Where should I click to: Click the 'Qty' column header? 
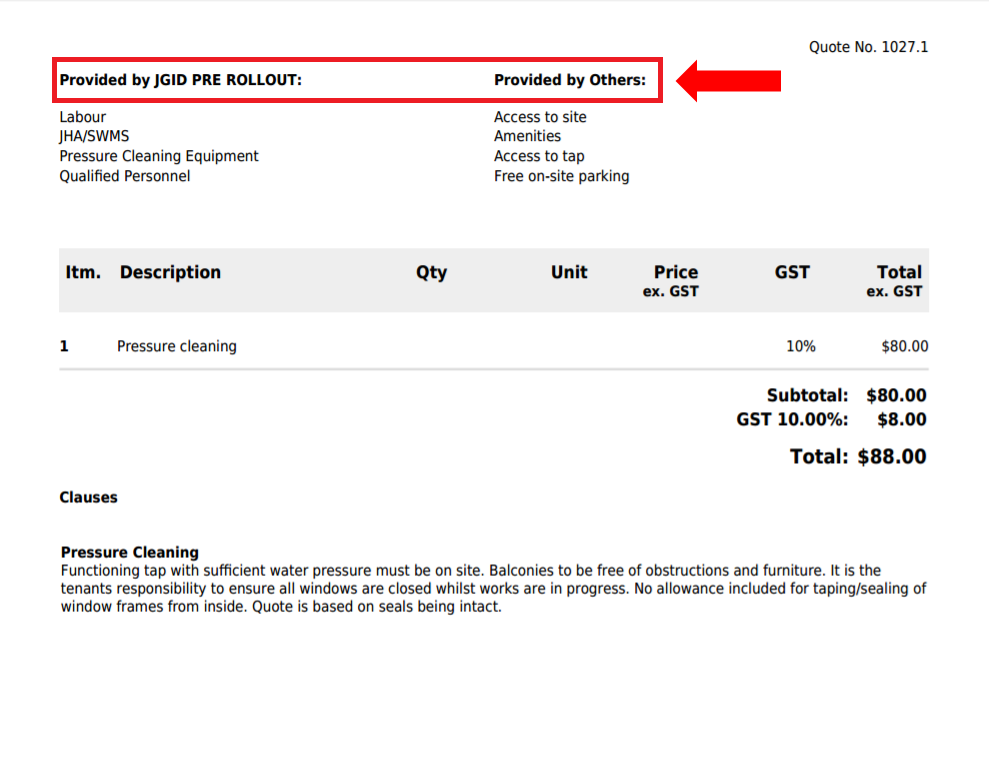(x=431, y=273)
